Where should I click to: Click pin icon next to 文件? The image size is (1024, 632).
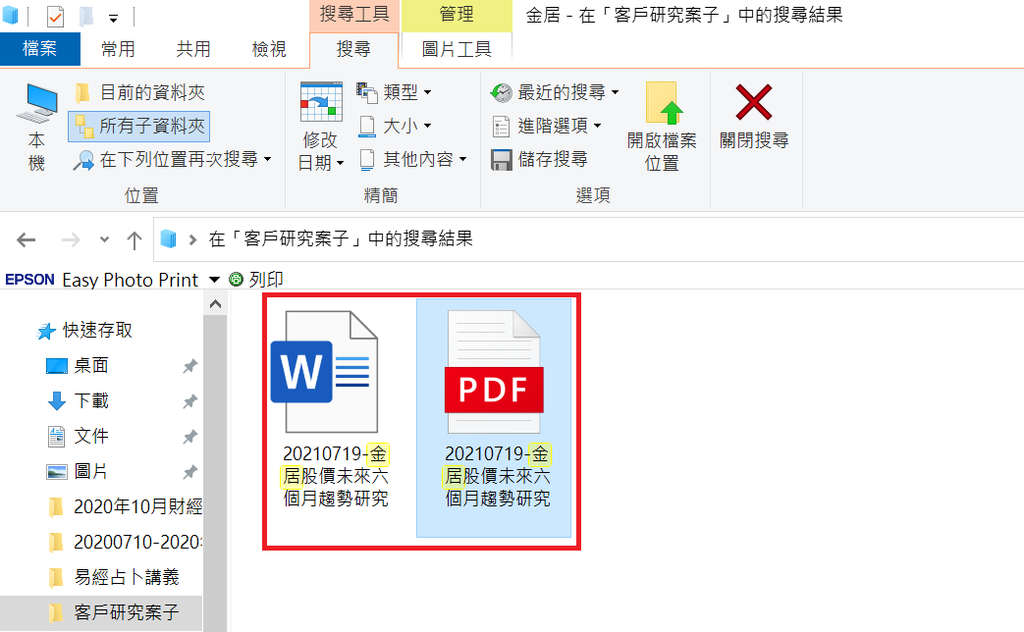(x=190, y=437)
